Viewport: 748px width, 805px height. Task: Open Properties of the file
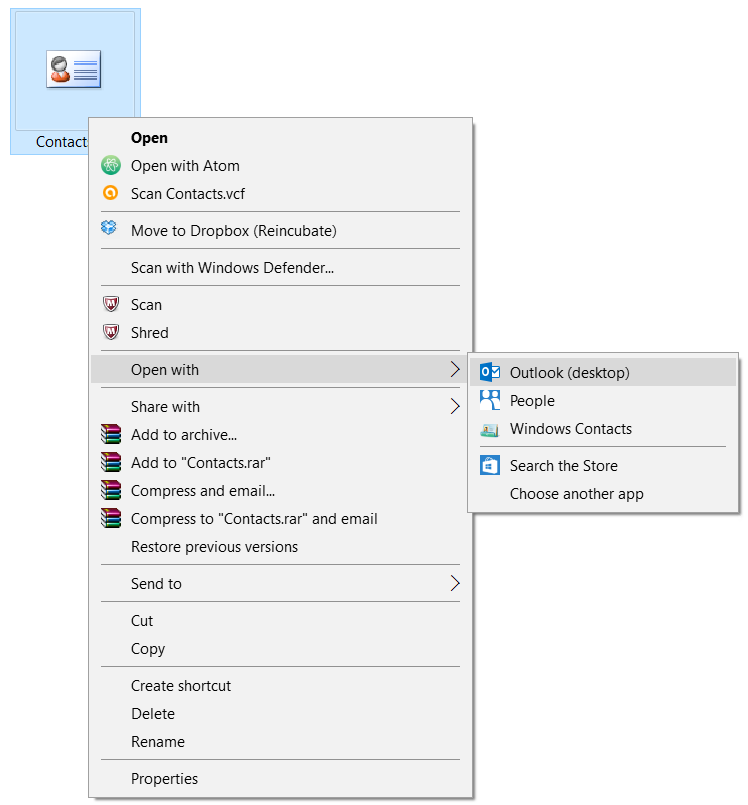pyautogui.click(x=280, y=778)
